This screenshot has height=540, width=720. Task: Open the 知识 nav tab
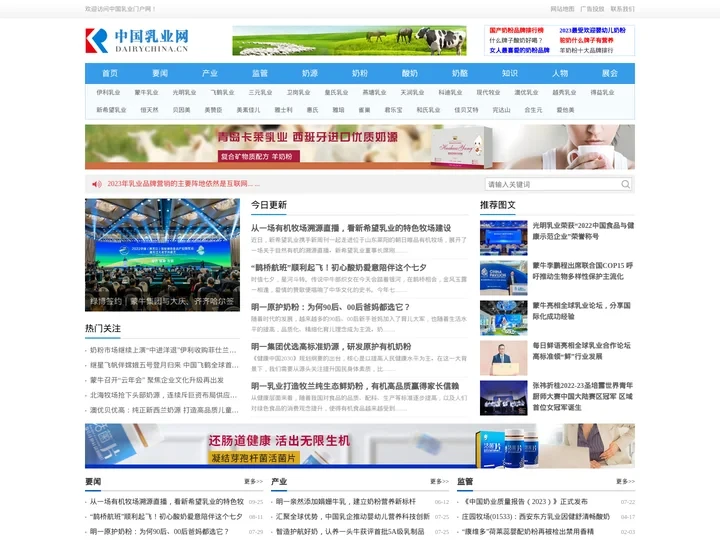pos(510,73)
